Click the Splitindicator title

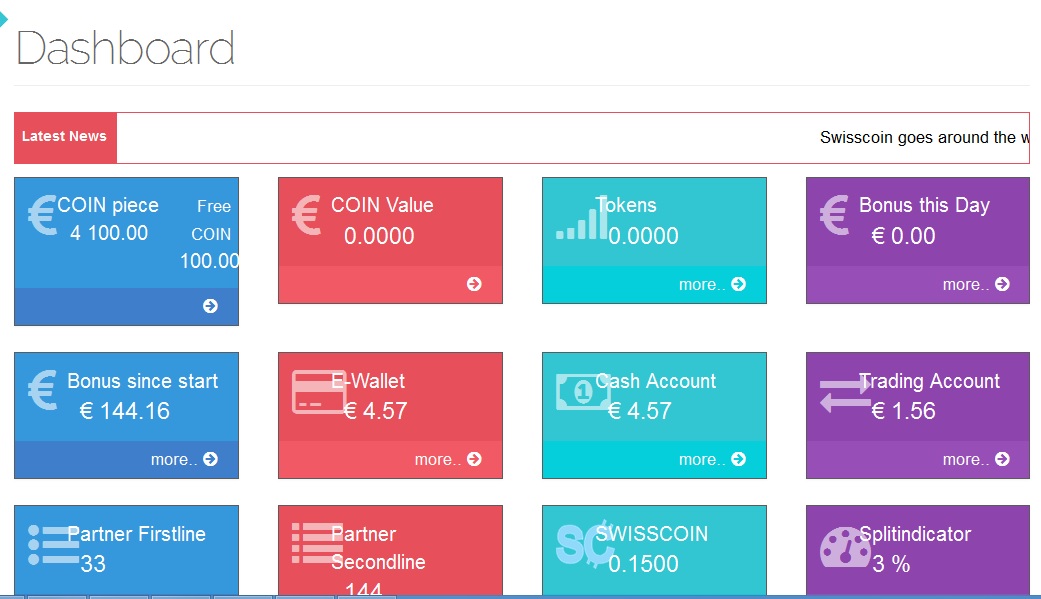[x=915, y=534]
